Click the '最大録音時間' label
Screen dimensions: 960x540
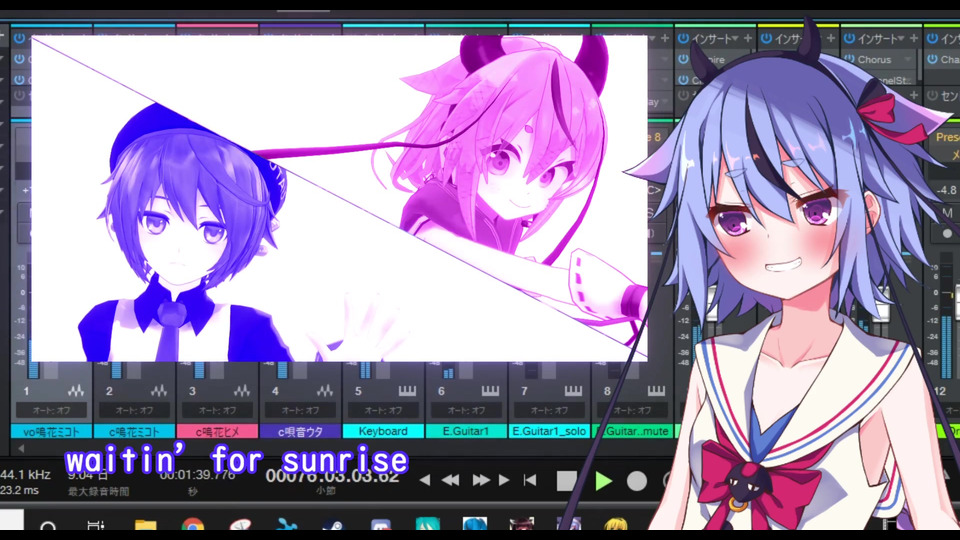pyautogui.click(x=98, y=492)
